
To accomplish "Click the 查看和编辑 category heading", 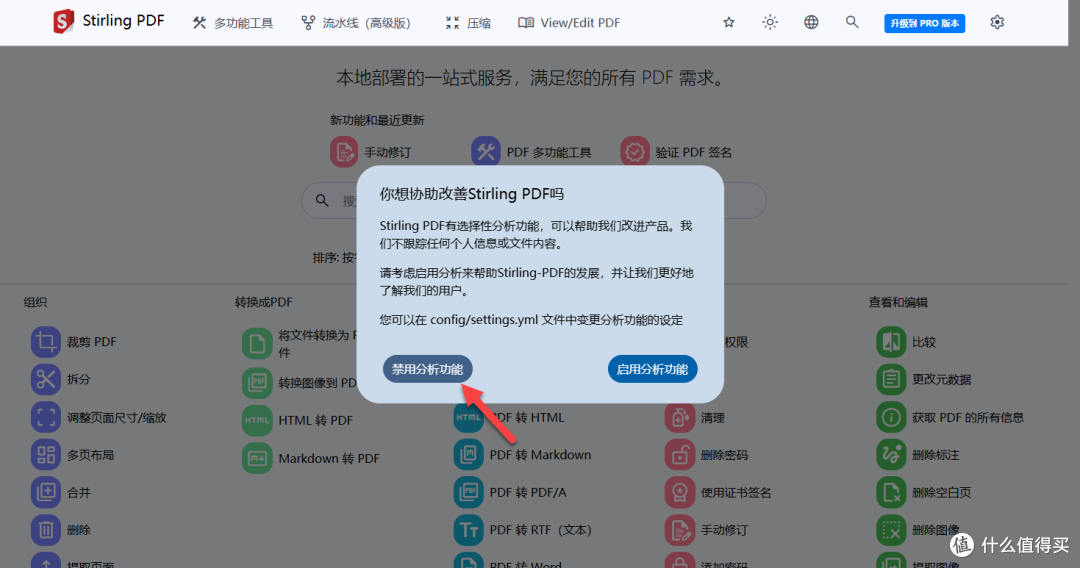I will point(897,302).
